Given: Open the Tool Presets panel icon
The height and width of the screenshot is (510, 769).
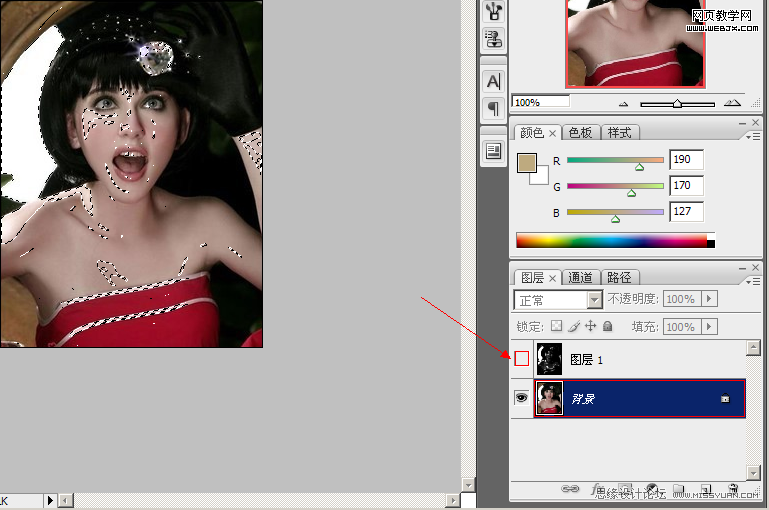Looking at the screenshot, I should point(493,39).
